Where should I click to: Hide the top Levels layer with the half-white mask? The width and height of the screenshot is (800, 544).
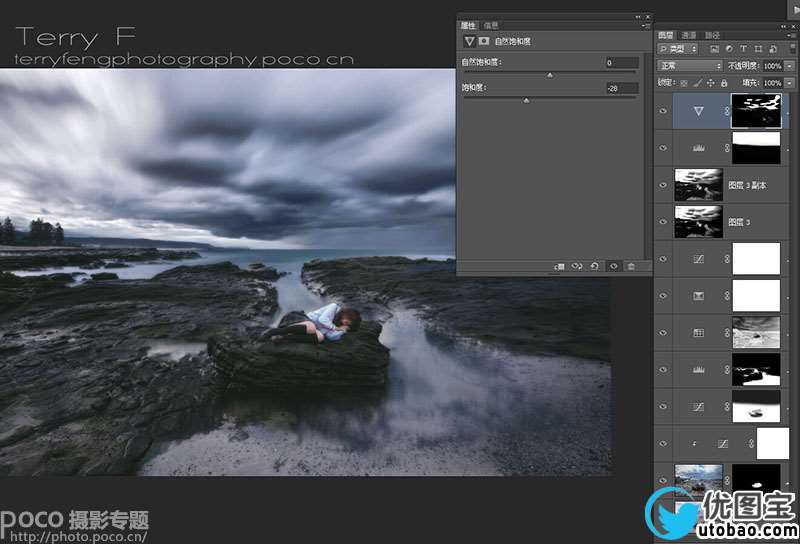[663, 148]
